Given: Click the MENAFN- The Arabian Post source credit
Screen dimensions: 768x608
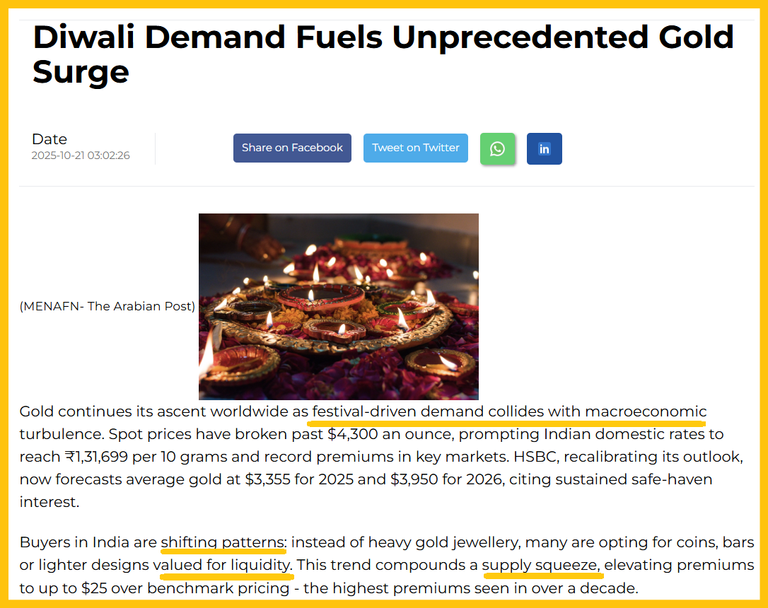Looking at the screenshot, I should click(x=107, y=306).
